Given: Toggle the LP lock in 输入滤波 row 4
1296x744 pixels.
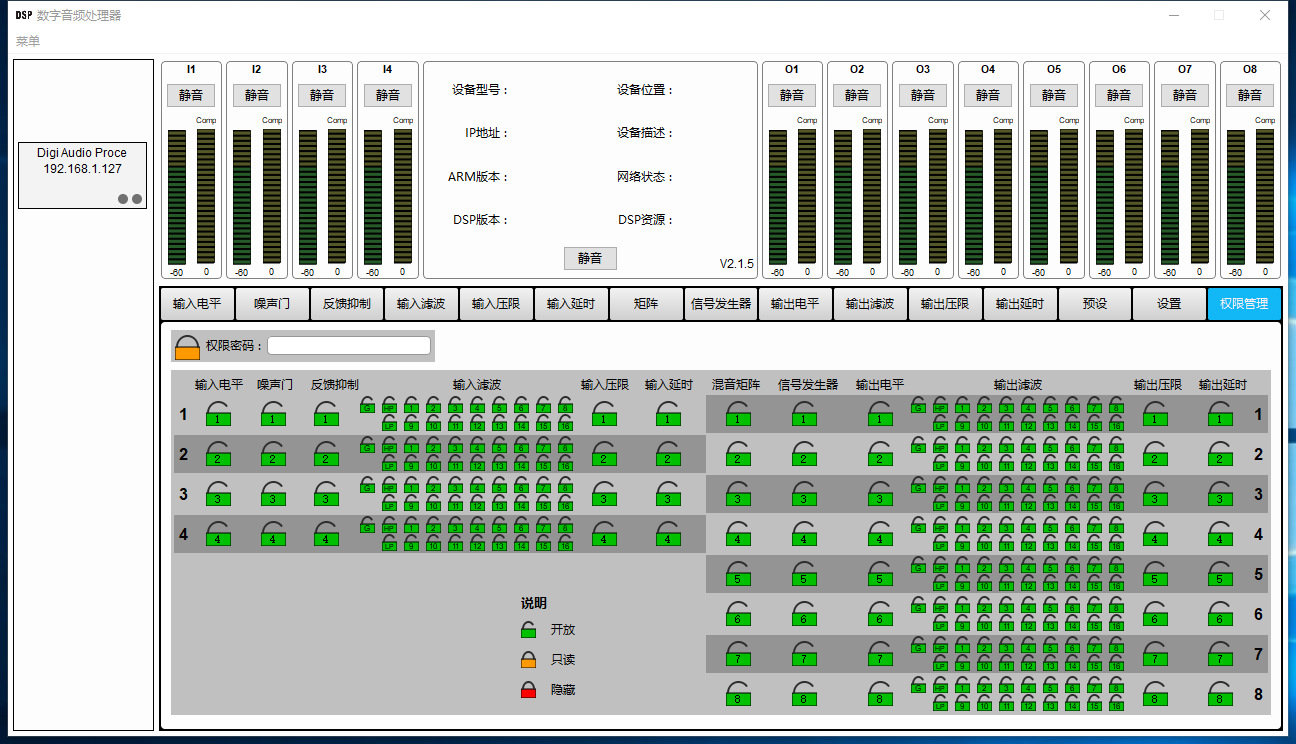Looking at the screenshot, I should pyautogui.click(x=390, y=543).
